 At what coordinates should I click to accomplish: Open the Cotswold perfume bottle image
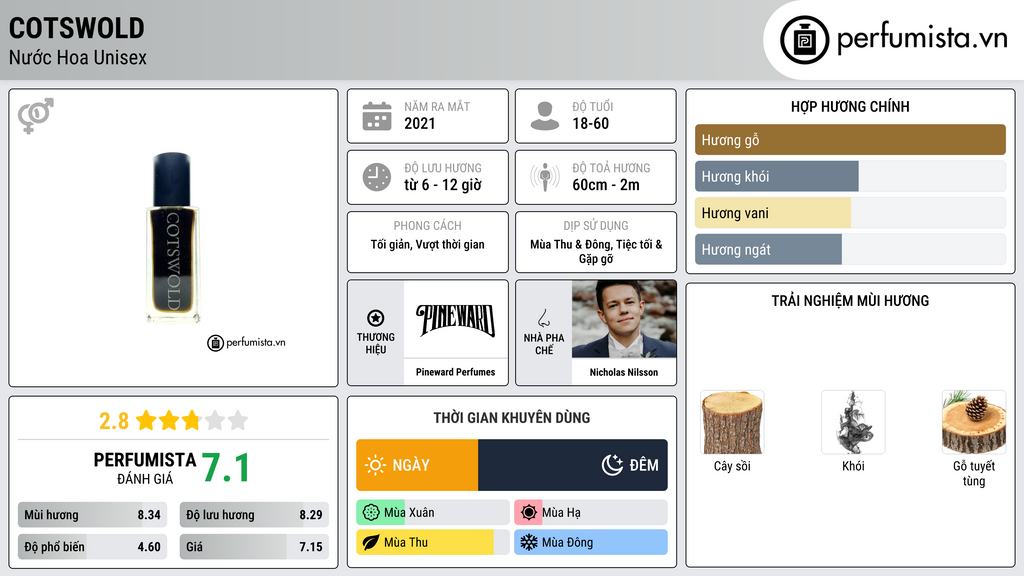pyautogui.click(x=173, y=238)
